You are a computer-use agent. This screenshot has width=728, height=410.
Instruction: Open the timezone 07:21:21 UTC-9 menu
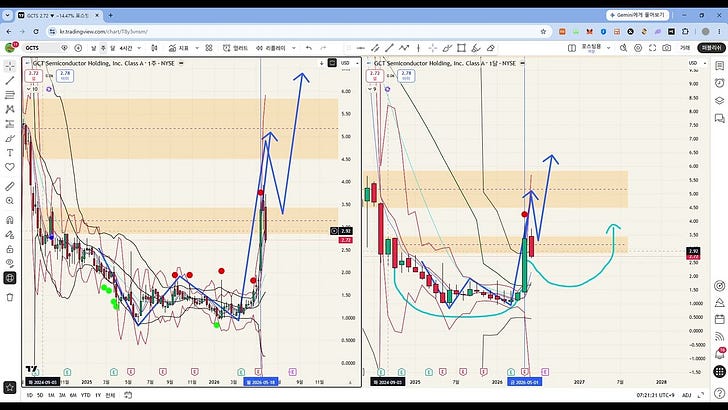click(x=655, y=395)
